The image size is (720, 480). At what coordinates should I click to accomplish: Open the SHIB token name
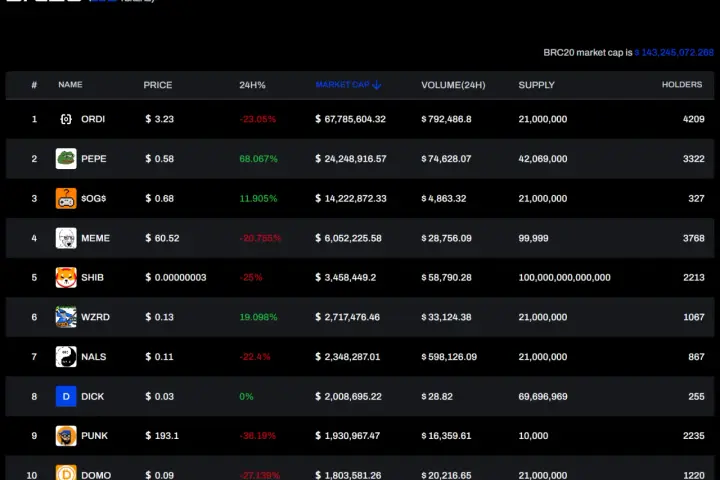92,277
